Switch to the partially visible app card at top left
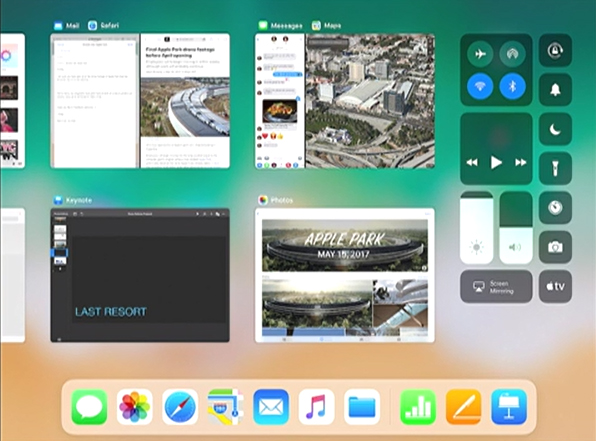Screen dimensions: 596x441 point(13,101)
